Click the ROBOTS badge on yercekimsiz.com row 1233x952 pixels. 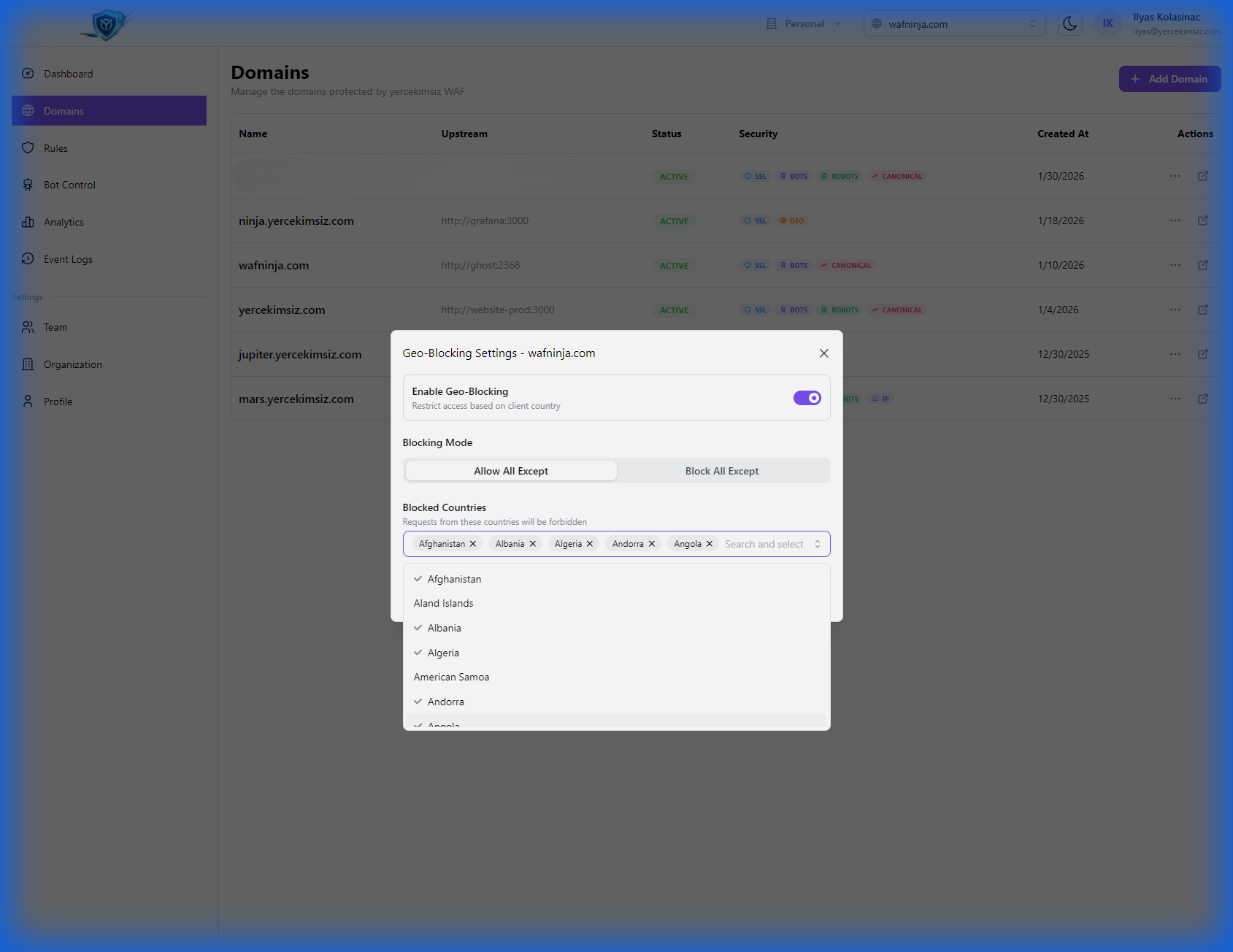pyautogui.click(x=840, y=310)
